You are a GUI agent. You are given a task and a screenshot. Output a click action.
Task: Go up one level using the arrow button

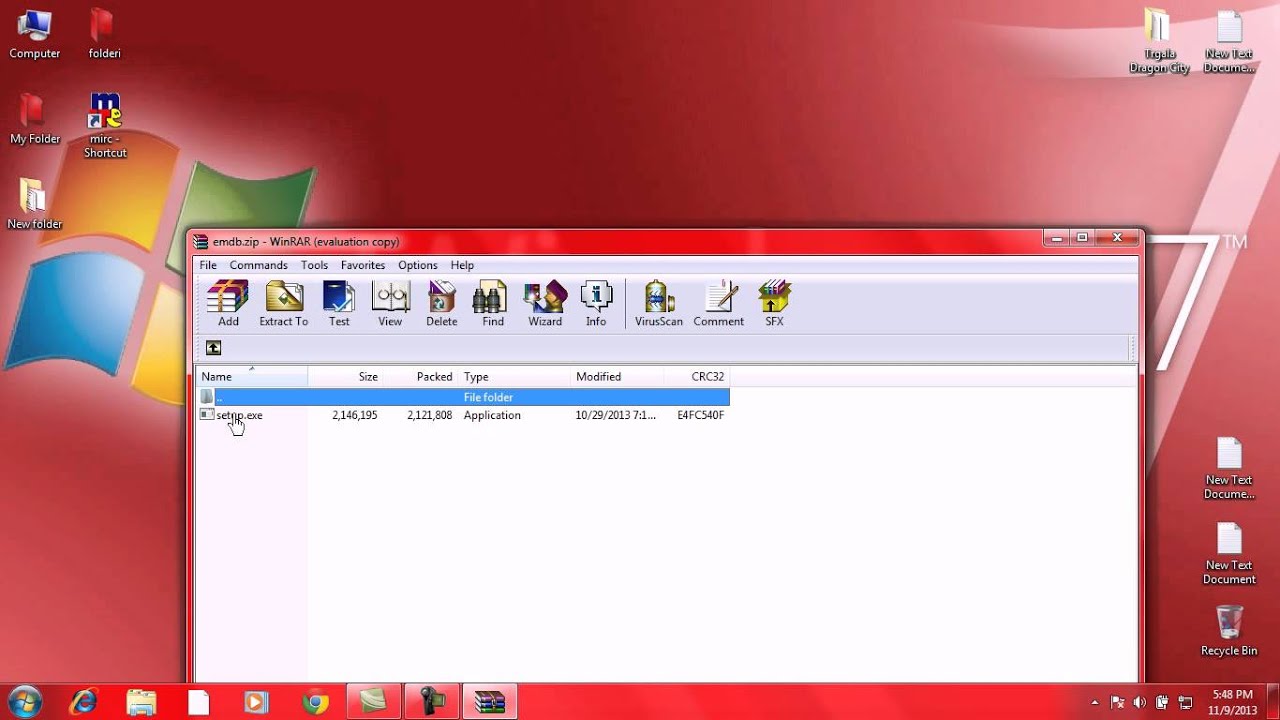tap(213, 348)
